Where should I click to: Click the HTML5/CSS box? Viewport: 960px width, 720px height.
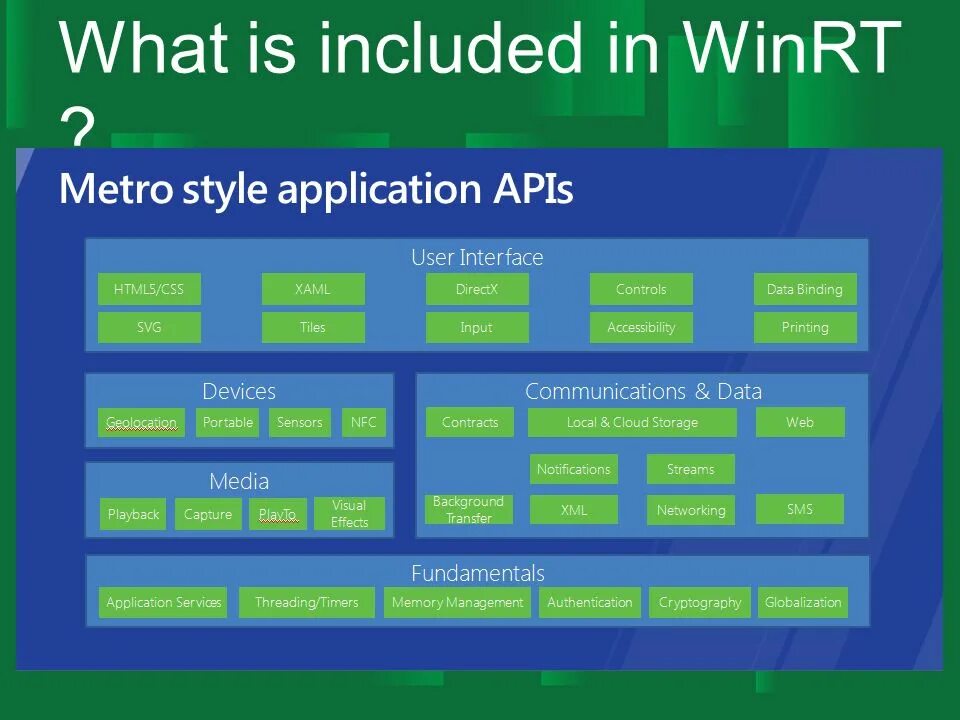tap(149, 289)
